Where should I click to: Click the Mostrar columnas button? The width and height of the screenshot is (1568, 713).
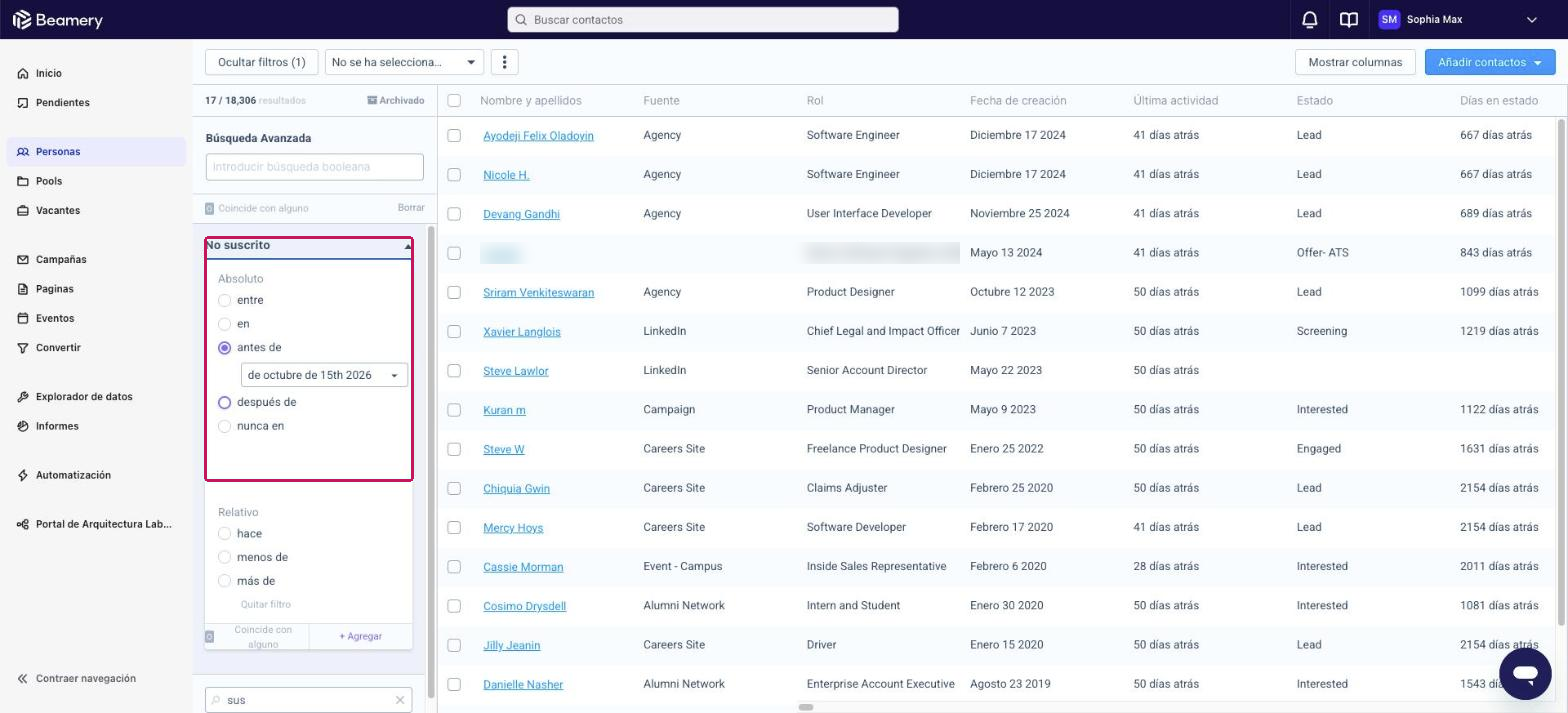pyautogui.click(x=1355, y=62)
